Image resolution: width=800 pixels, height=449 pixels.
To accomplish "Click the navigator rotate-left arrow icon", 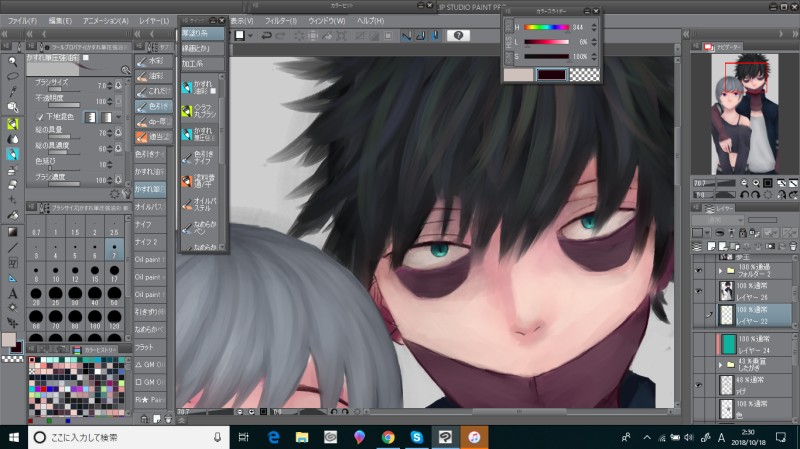I will pos(744,194).
